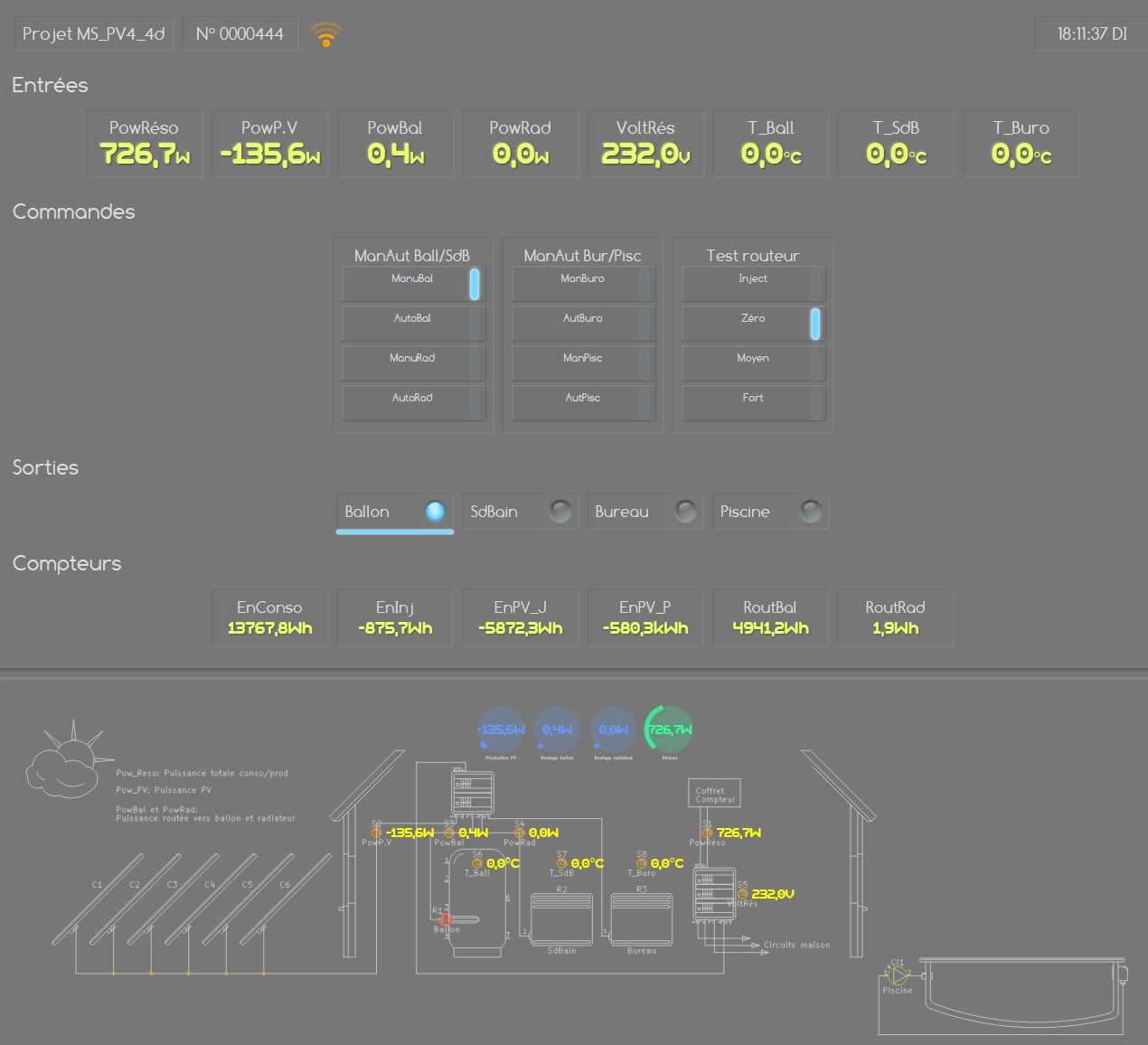This screenshot has height=1045, width=1148.
Task: Click the N° 0000444 serial button
Action: click(240, 34)
